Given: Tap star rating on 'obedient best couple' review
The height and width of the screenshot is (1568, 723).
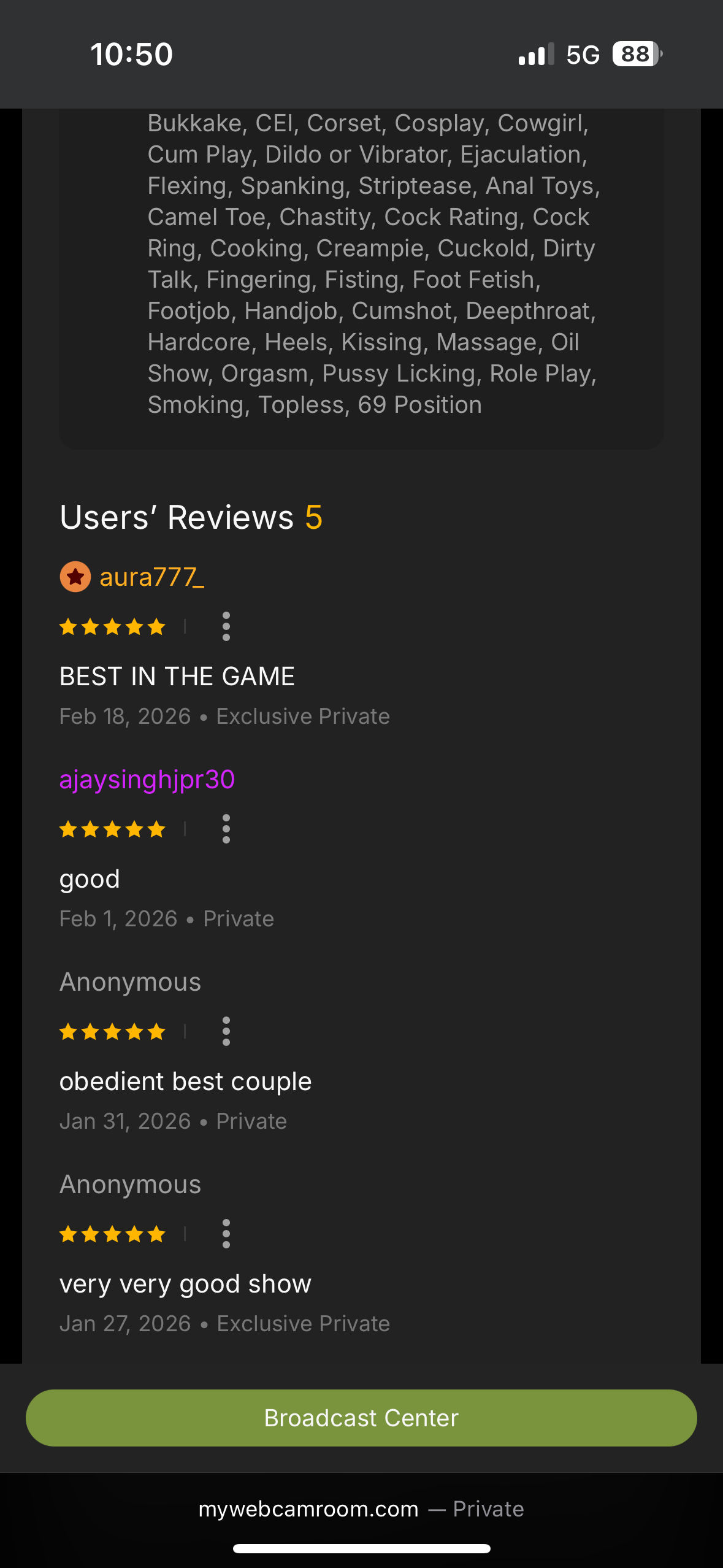Looking at the screenshot, I should pyautogui.click(x=112, y=1031).
